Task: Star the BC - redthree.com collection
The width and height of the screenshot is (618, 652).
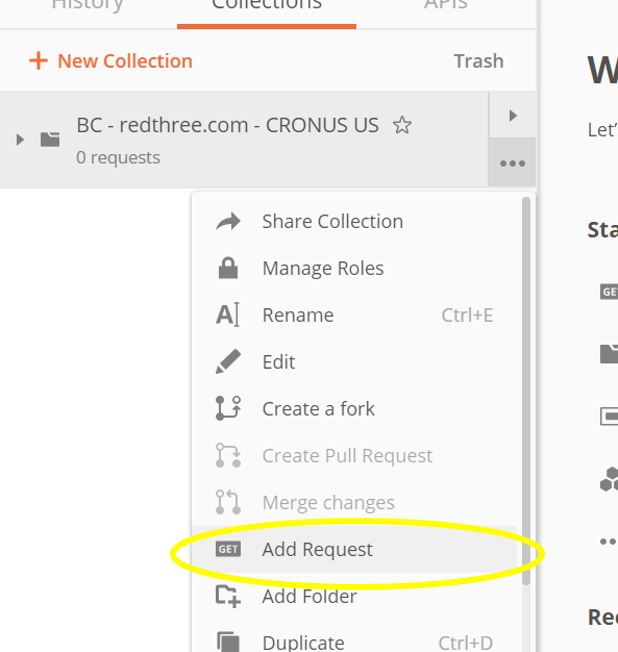Action: [x=402, y=125]
